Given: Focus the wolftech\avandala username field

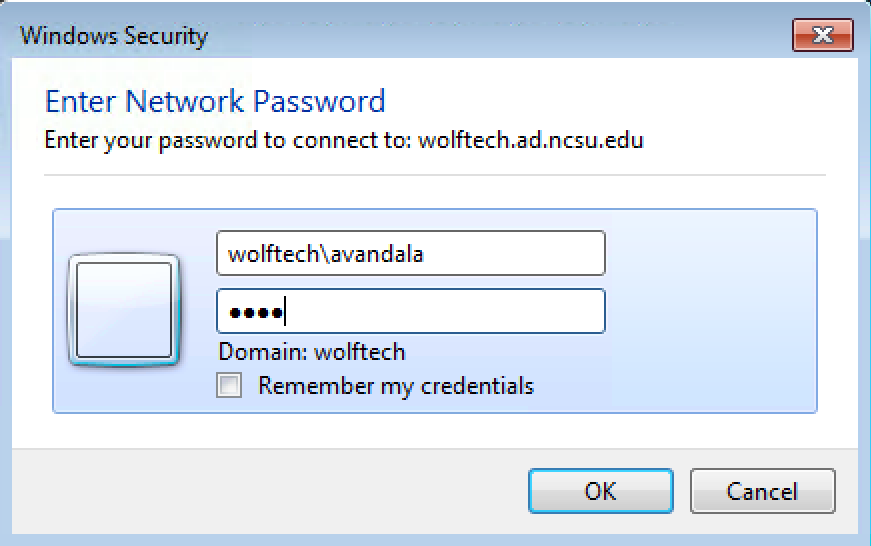Looking at the screenshot, I should tap(411, 253).
